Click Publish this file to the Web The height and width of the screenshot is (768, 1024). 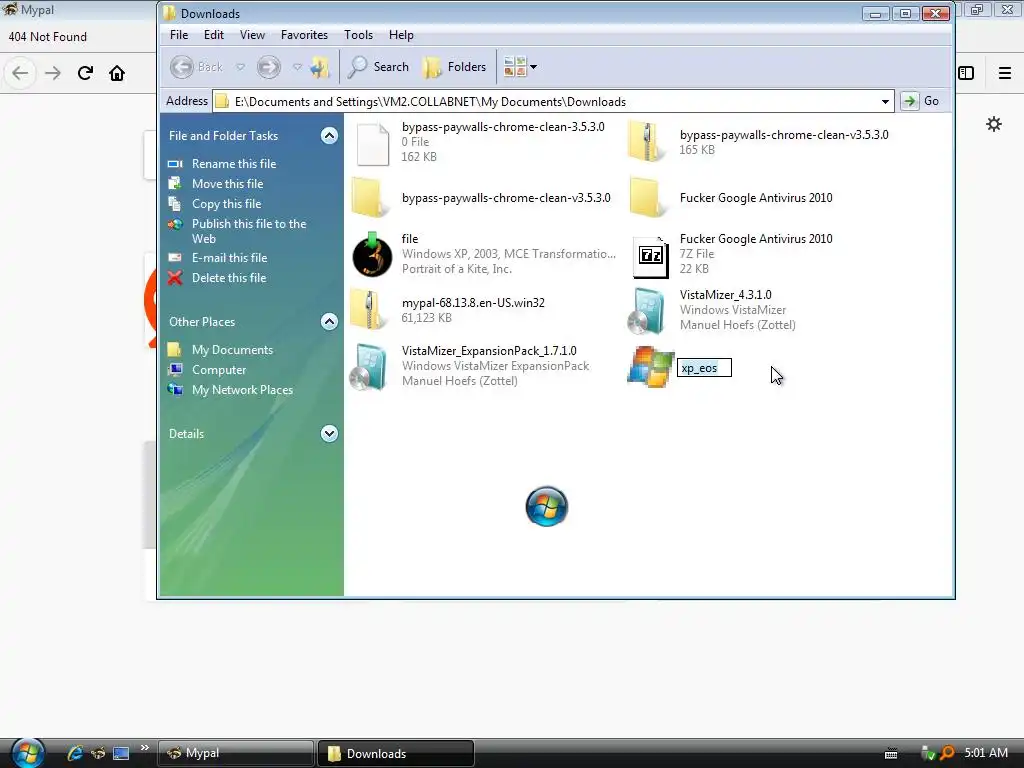(249, 231)
